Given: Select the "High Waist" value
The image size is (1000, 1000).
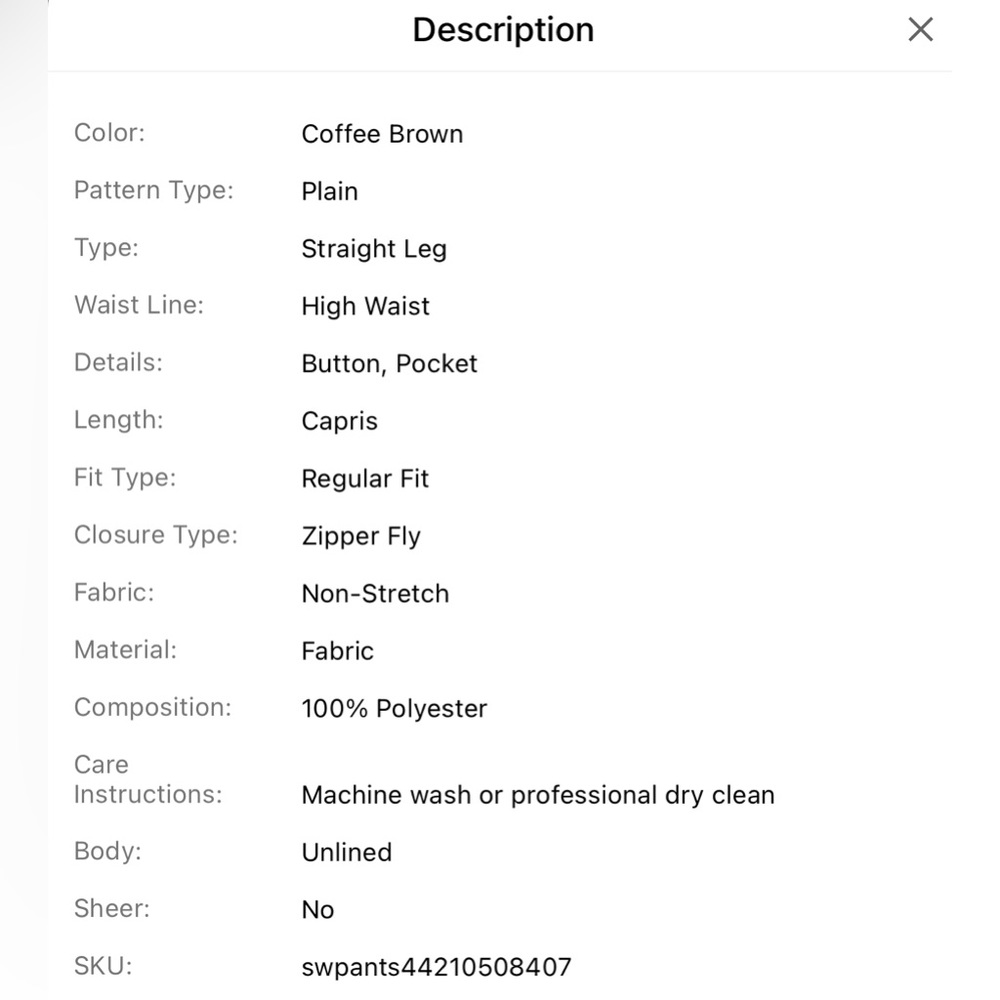Looking at the screenshot, I should (x=365, y=306).
